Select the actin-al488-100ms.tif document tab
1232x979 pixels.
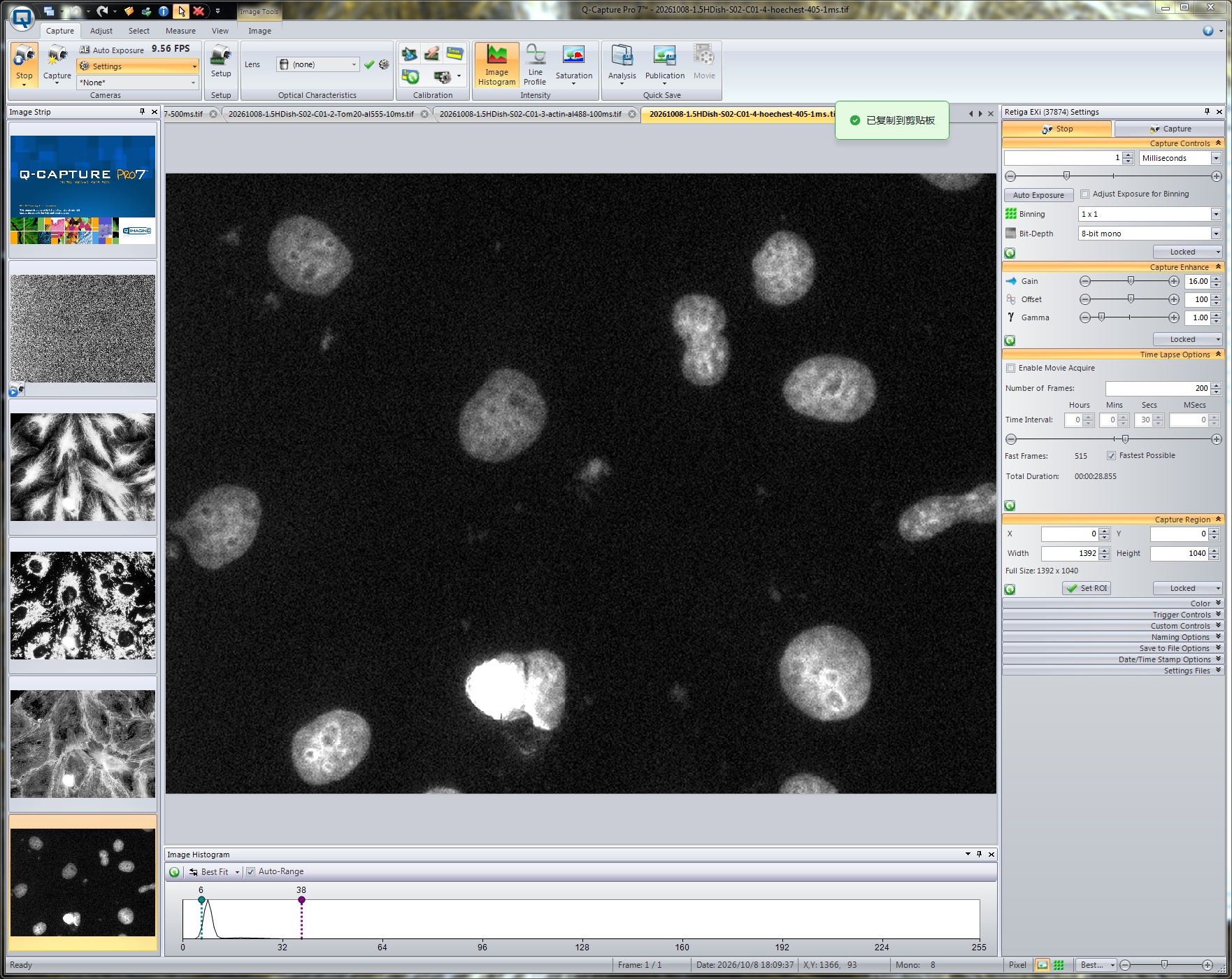531,114
